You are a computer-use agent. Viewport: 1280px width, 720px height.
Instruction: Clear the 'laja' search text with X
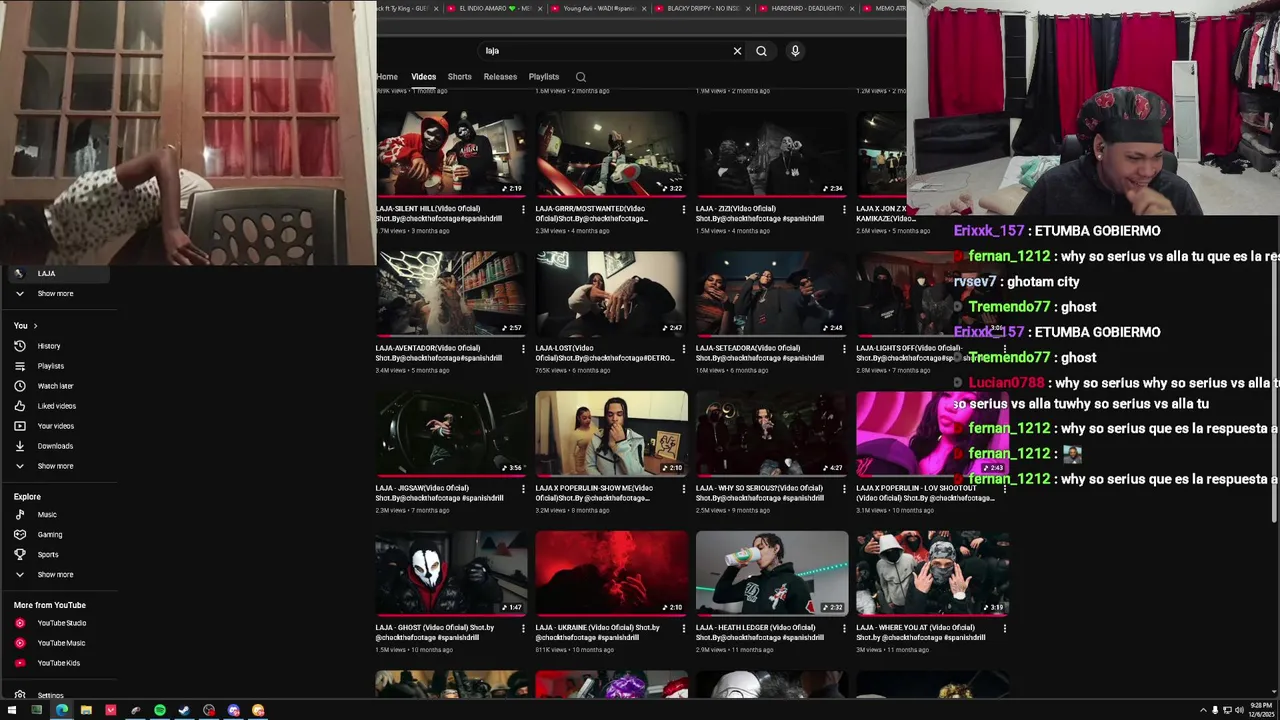point(737,51)
